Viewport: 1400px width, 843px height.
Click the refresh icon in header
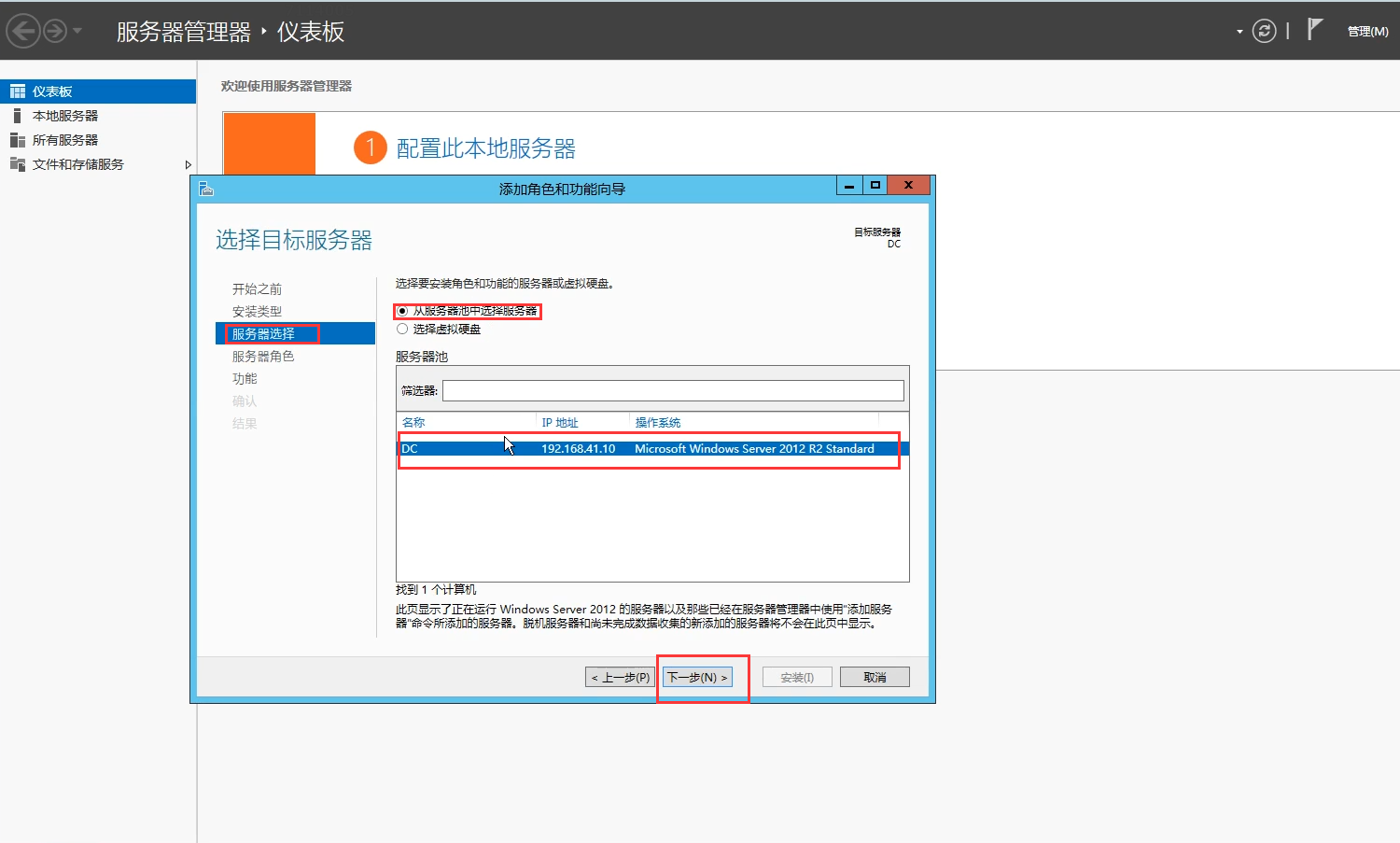pyautogui.click(x=1264, y=31)
